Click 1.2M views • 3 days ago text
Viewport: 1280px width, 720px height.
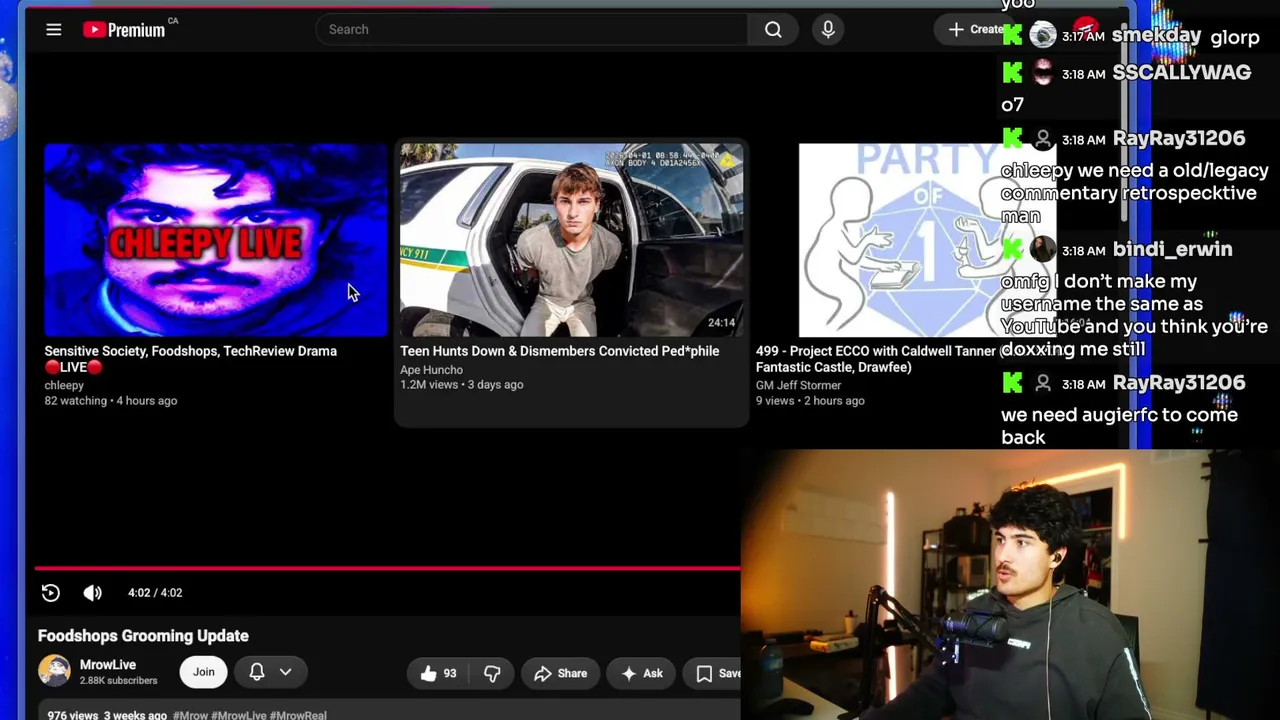[462, 385]
